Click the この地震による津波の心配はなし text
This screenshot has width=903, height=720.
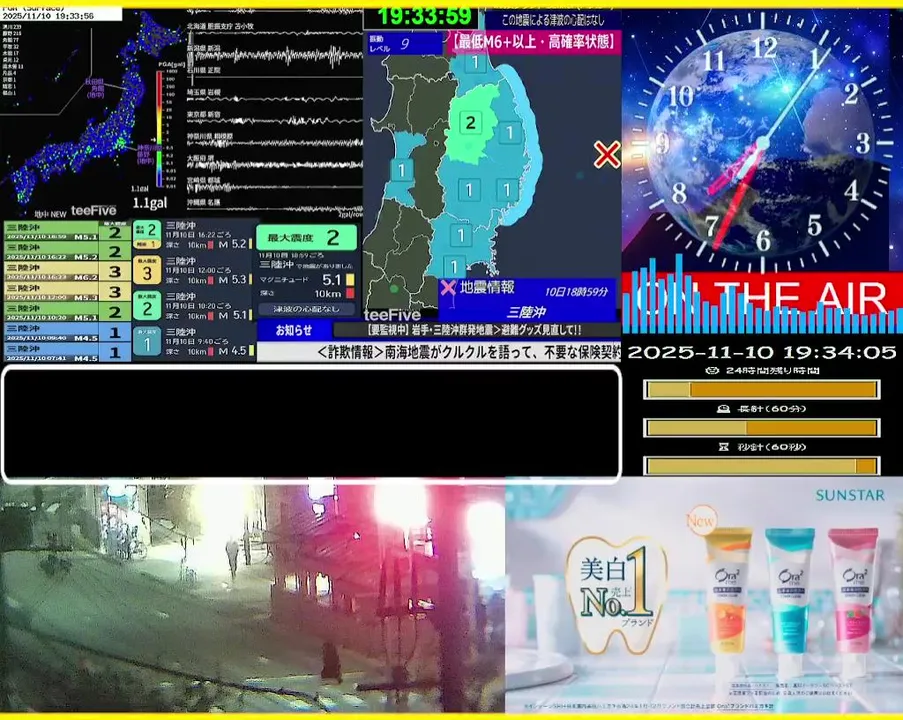[553, 20]
